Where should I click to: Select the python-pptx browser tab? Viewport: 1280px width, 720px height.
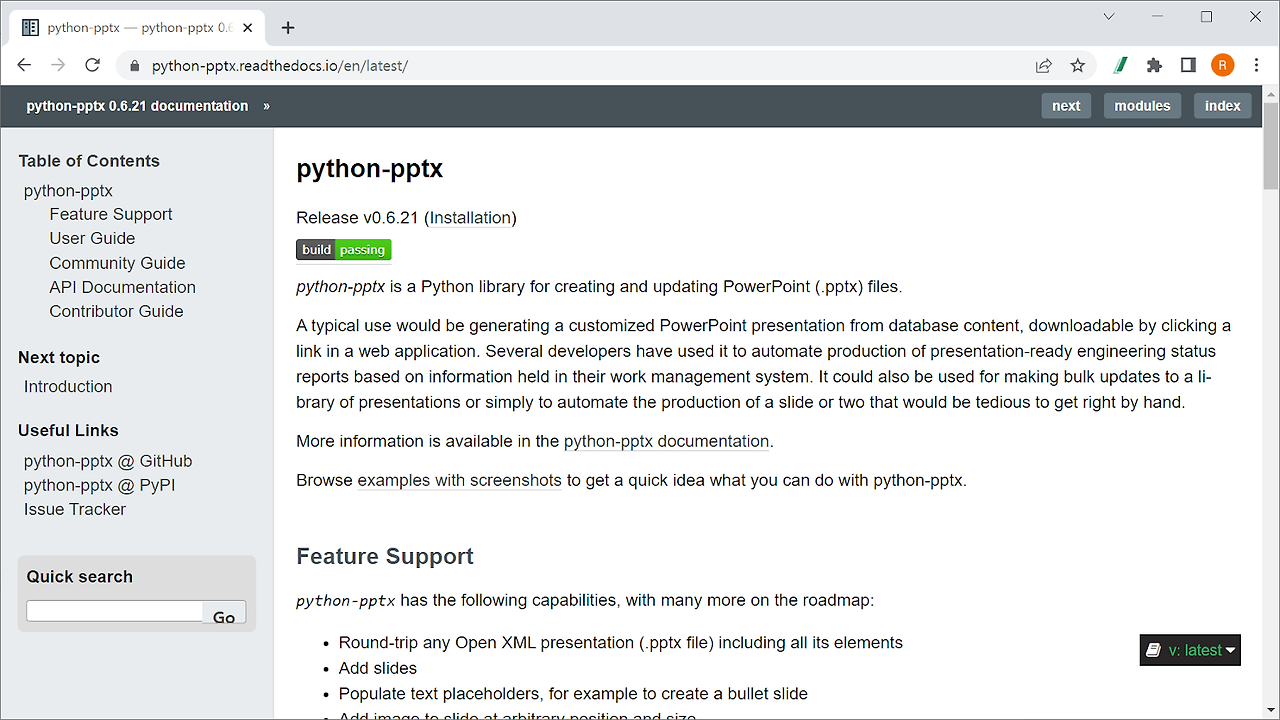click(x=137, y=28)
